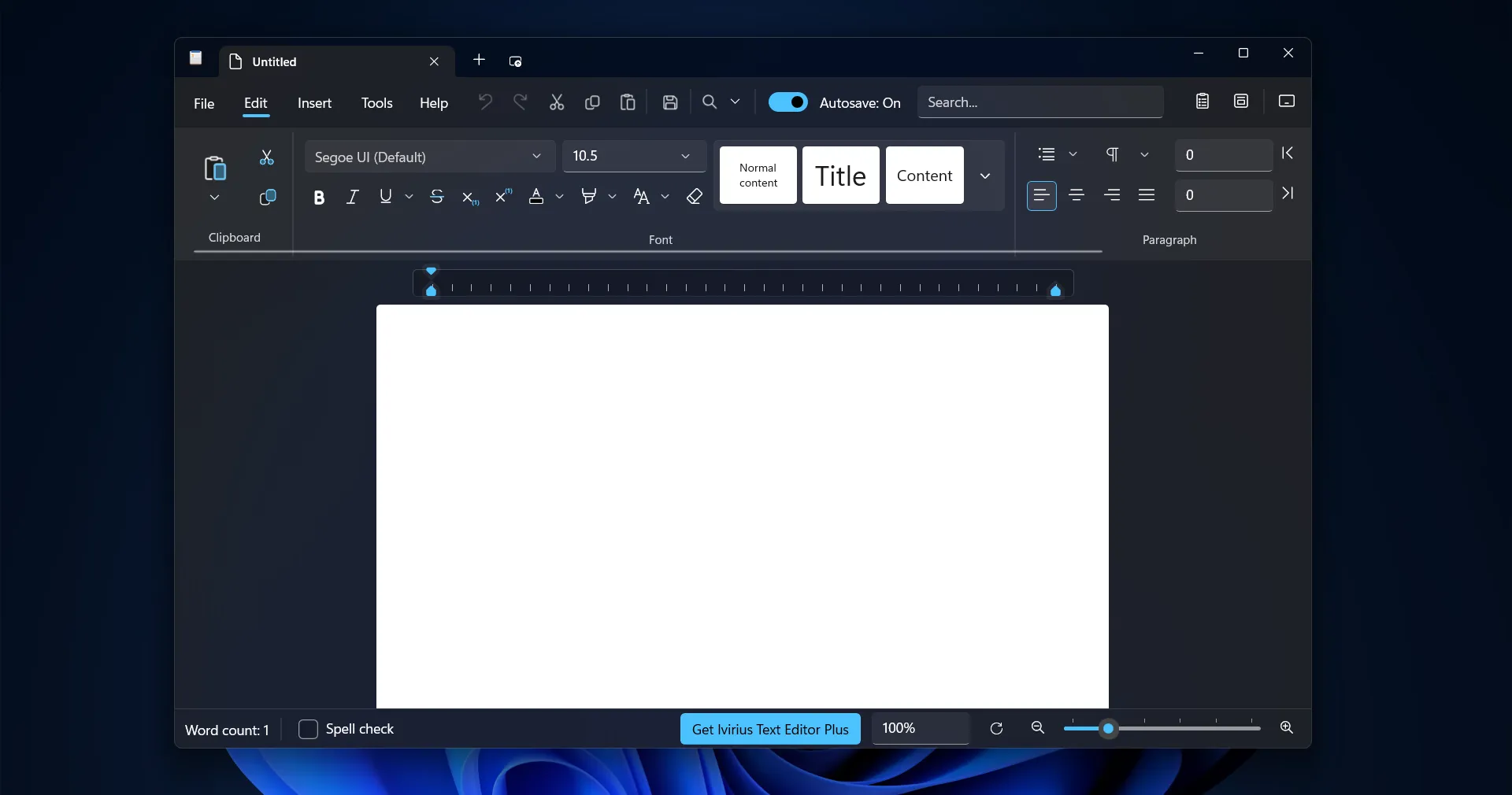Switch to the Insert tab
This screenshot has height=795, width=1512.
tap(314, 103)
